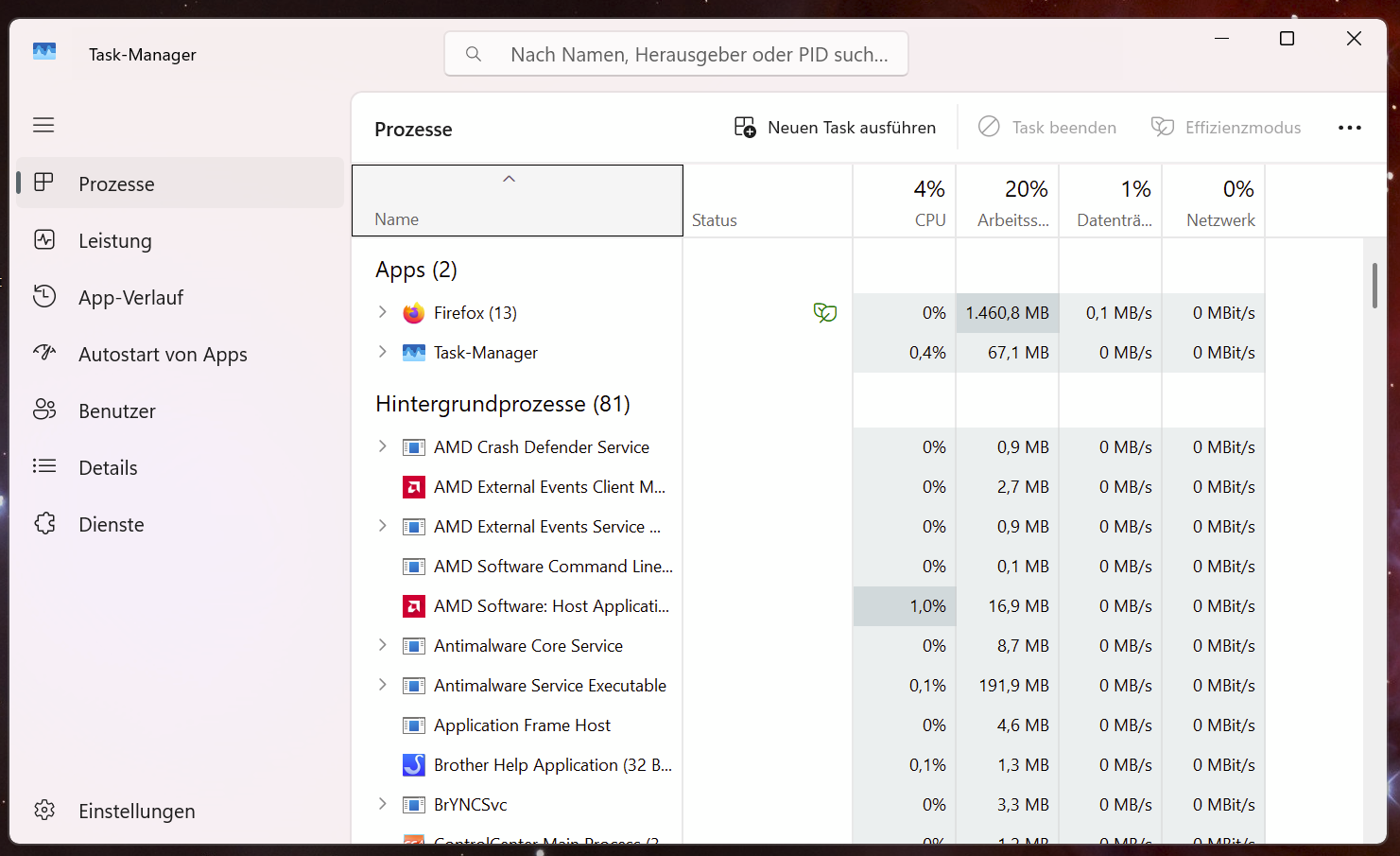Click the Task beenden button

[1046, 128]
